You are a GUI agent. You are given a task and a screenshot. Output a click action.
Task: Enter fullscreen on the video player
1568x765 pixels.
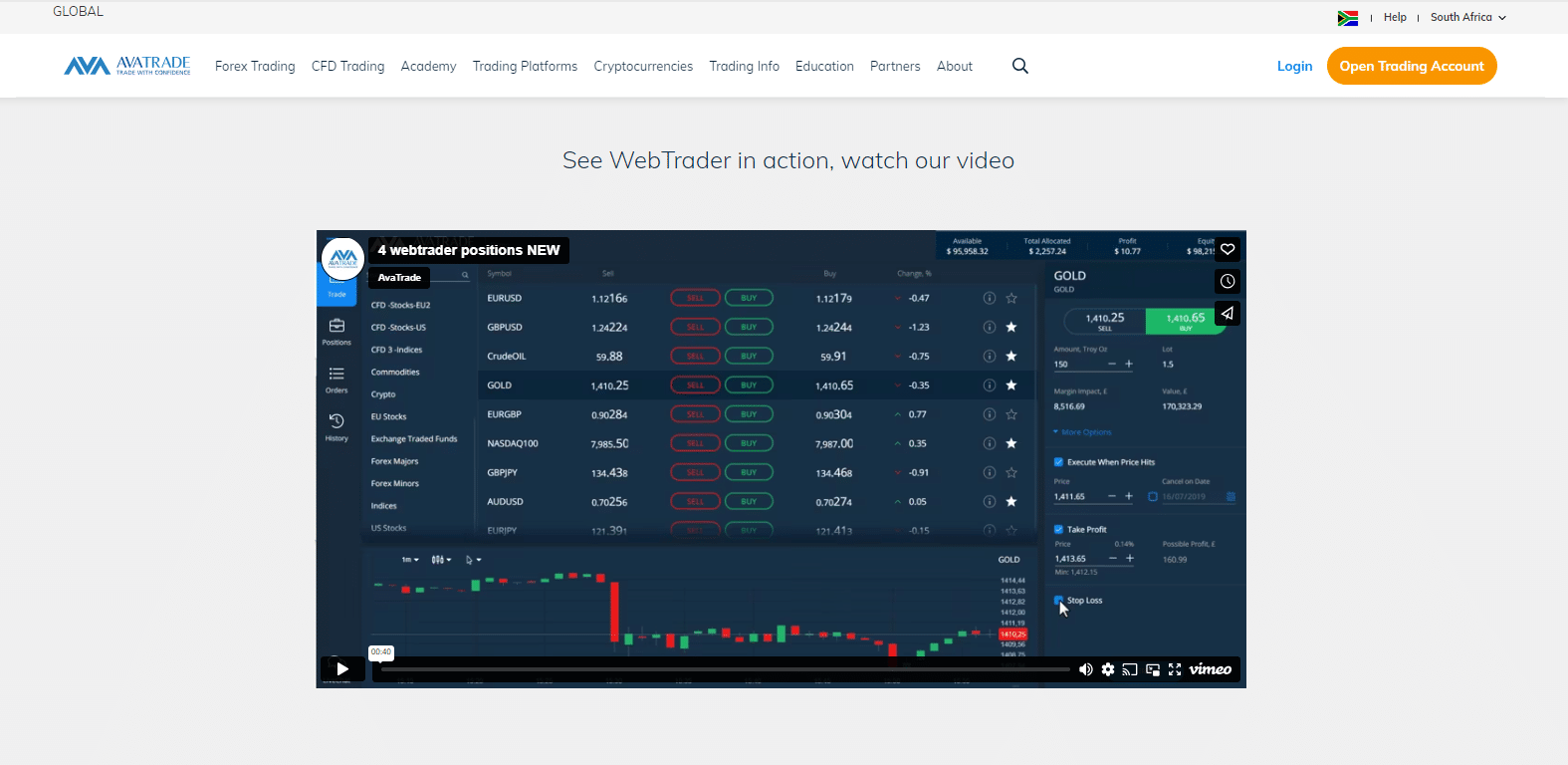click(1175, 669)
